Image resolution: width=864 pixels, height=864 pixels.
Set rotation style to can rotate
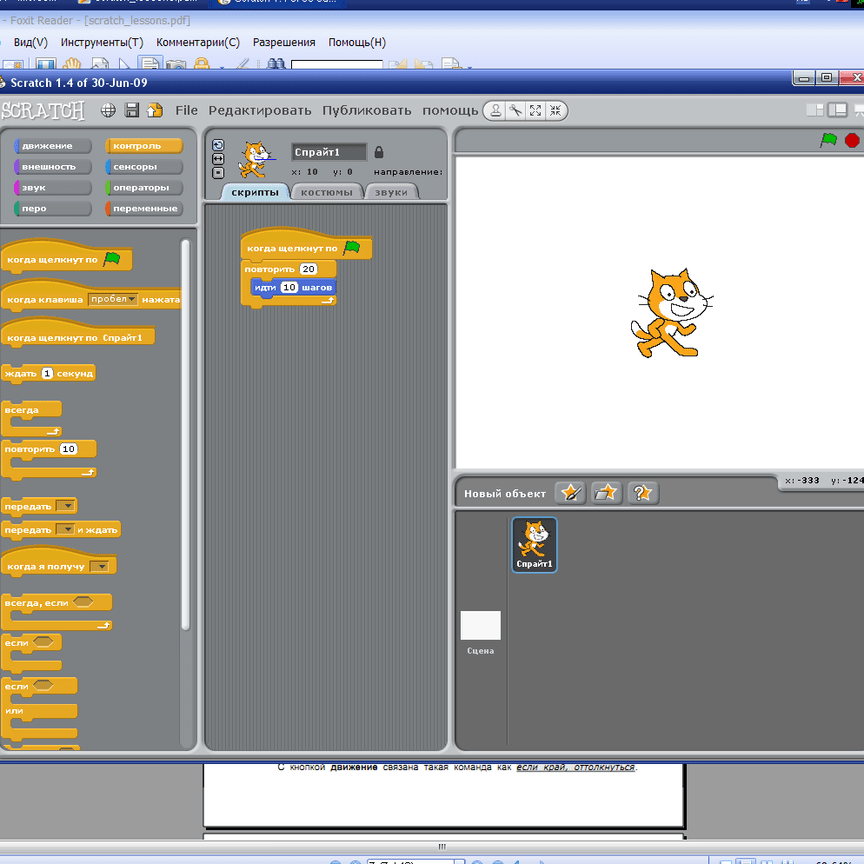coord(218,145)
